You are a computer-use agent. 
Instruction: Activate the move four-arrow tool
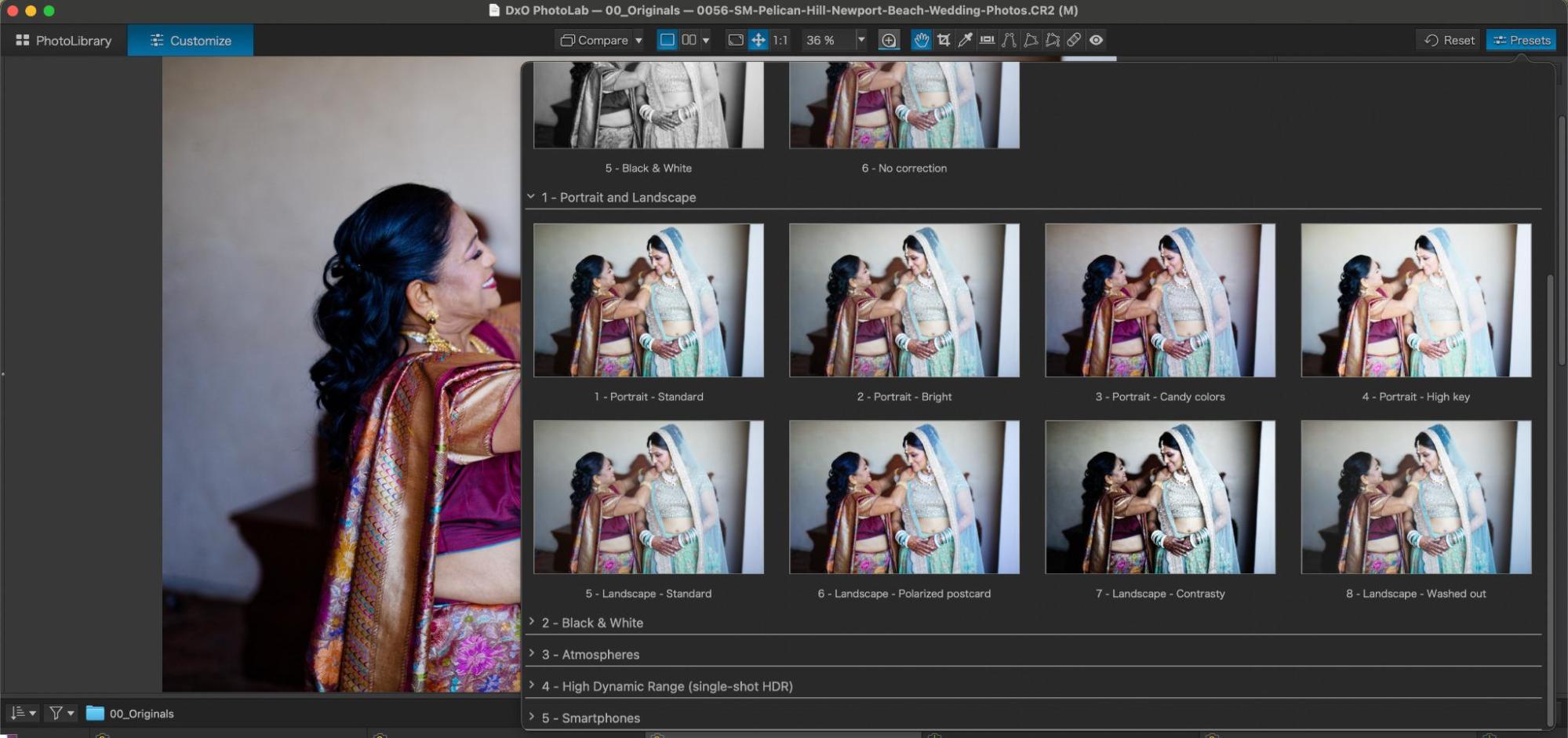point(758,40)
